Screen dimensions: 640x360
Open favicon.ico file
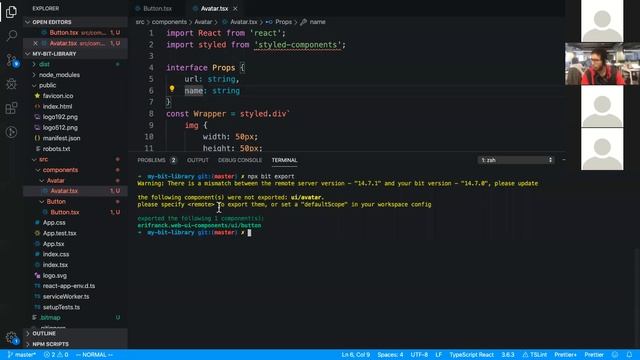point(58,96)
